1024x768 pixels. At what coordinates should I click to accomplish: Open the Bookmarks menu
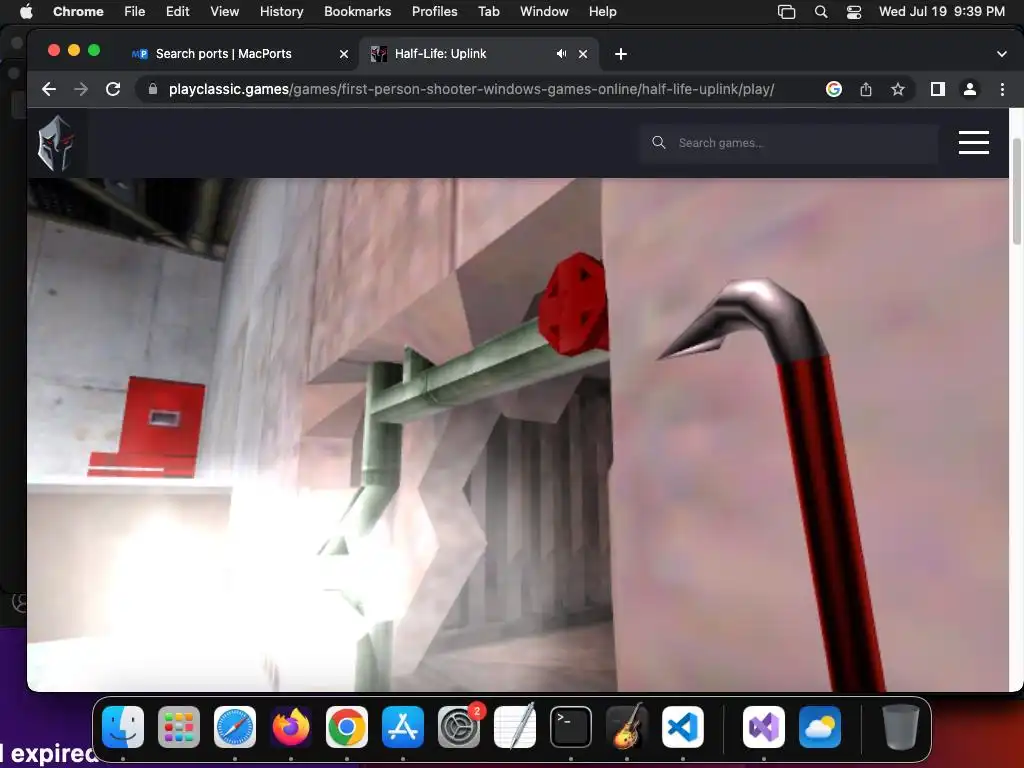coord(357,11)
